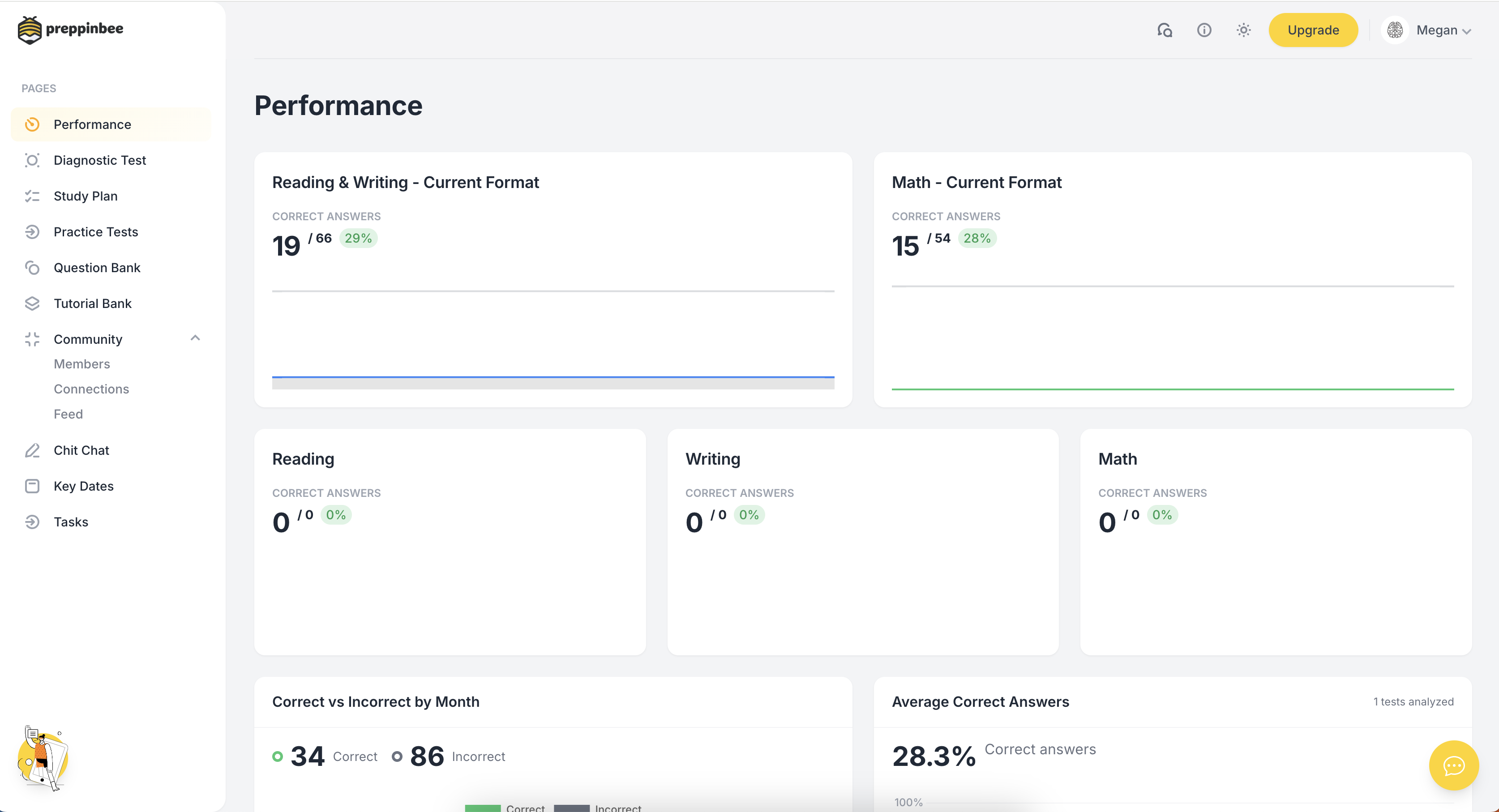Click Megan's brain avatar image

click(x=1395, y=30)
